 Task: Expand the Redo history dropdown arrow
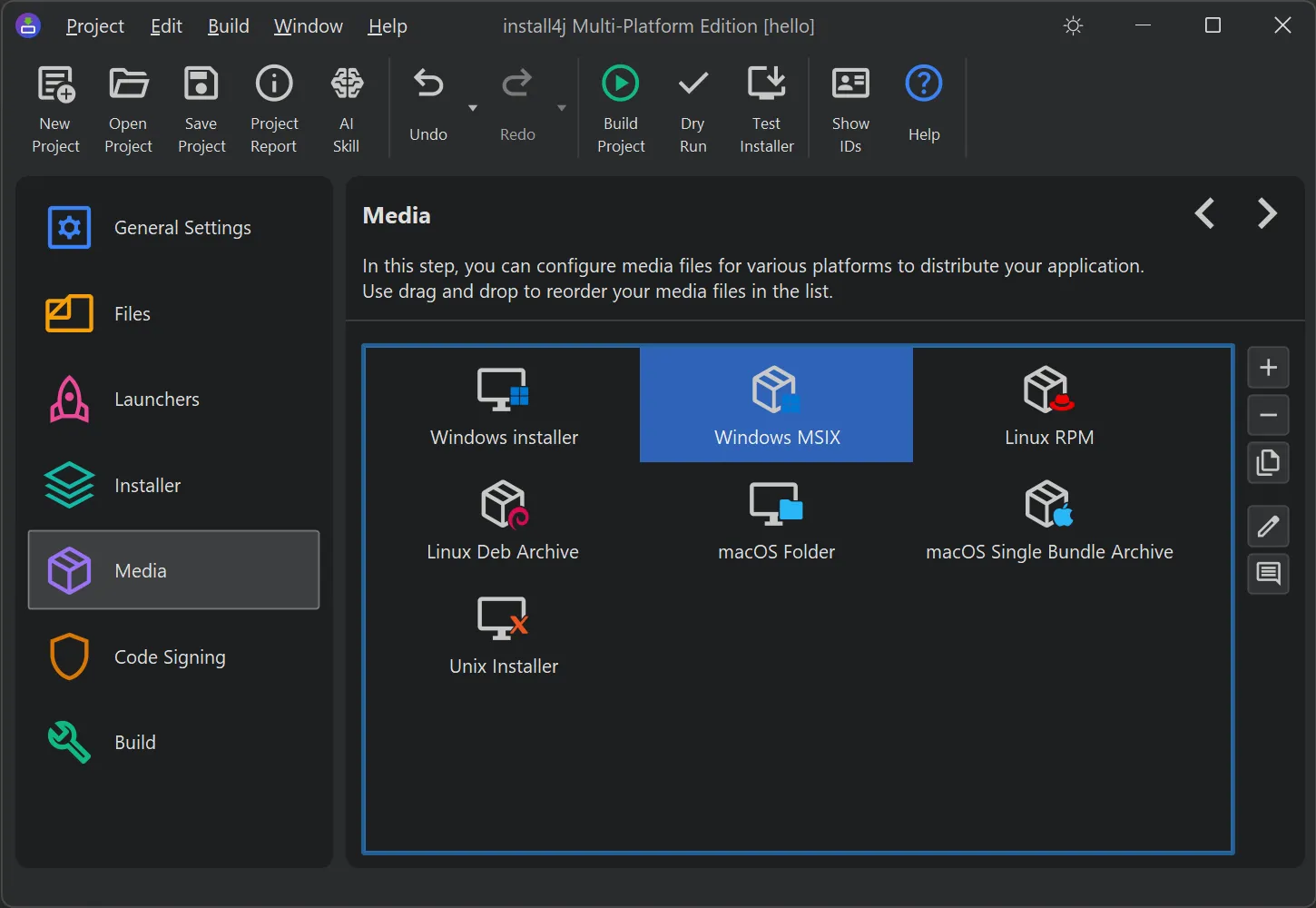tap(562, 108)
